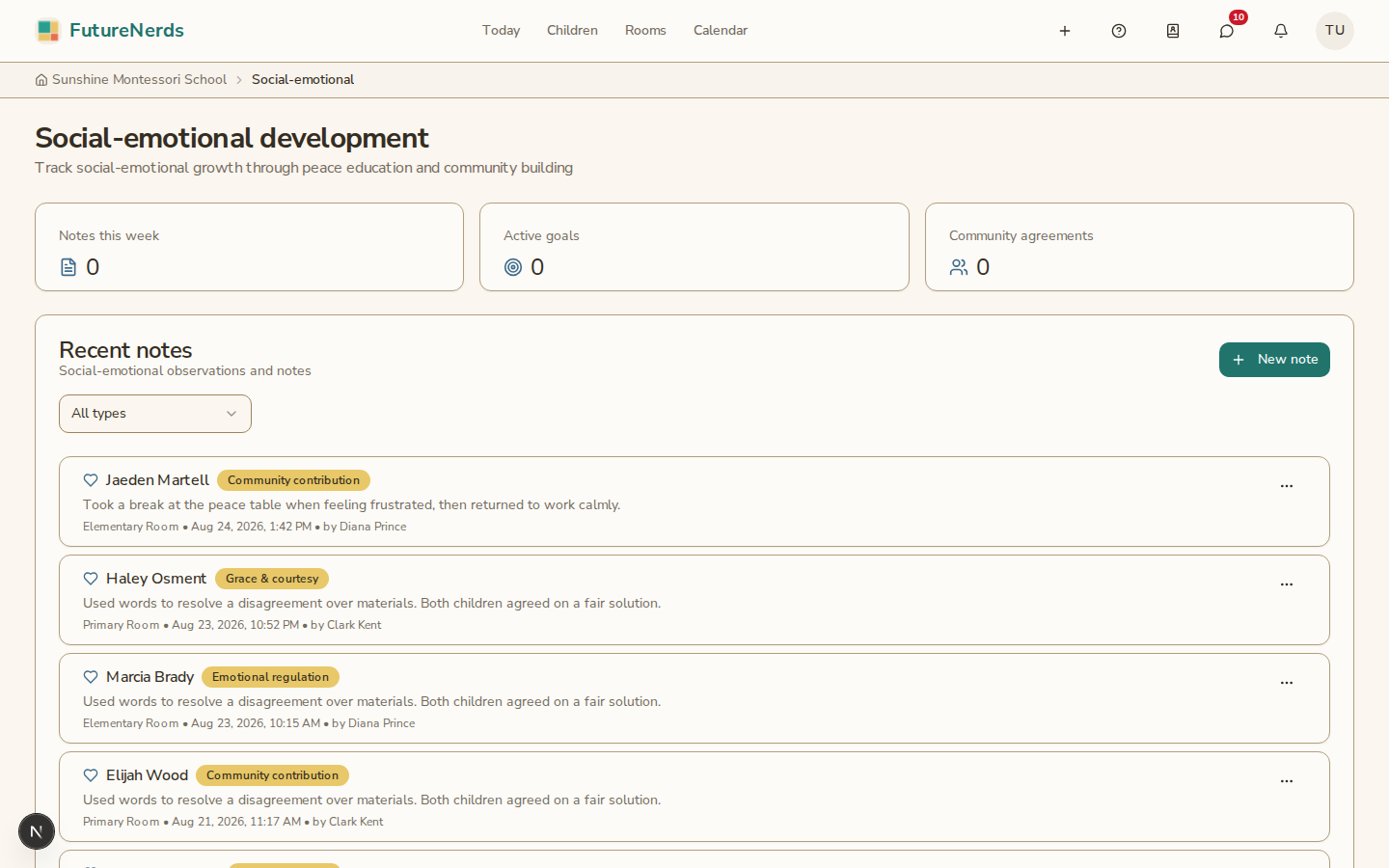Go to the Rooms menu item
1389x868 pixels.
[x=645, y=31]
